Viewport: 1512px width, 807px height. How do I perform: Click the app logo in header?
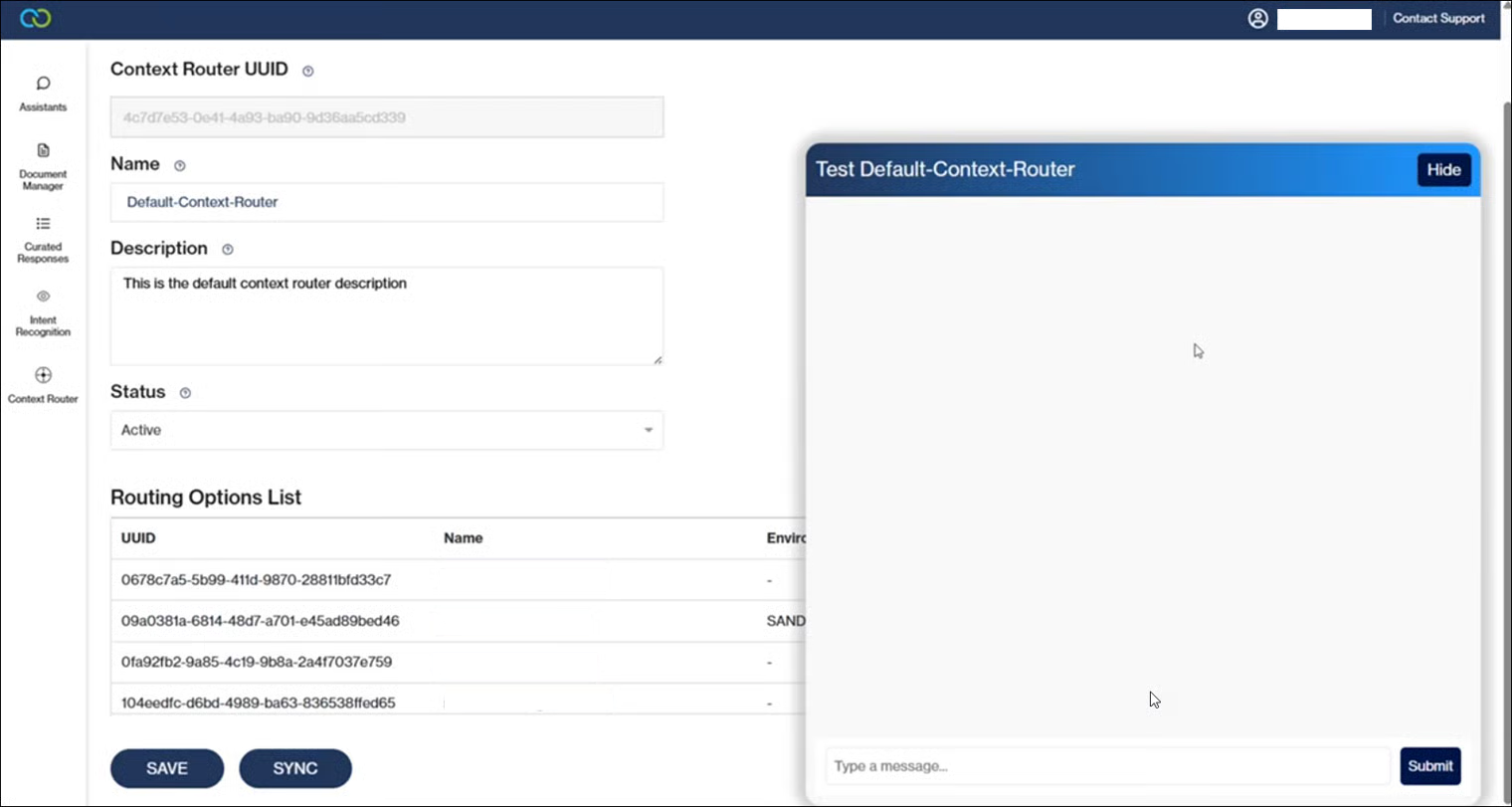tap(35, 19)
